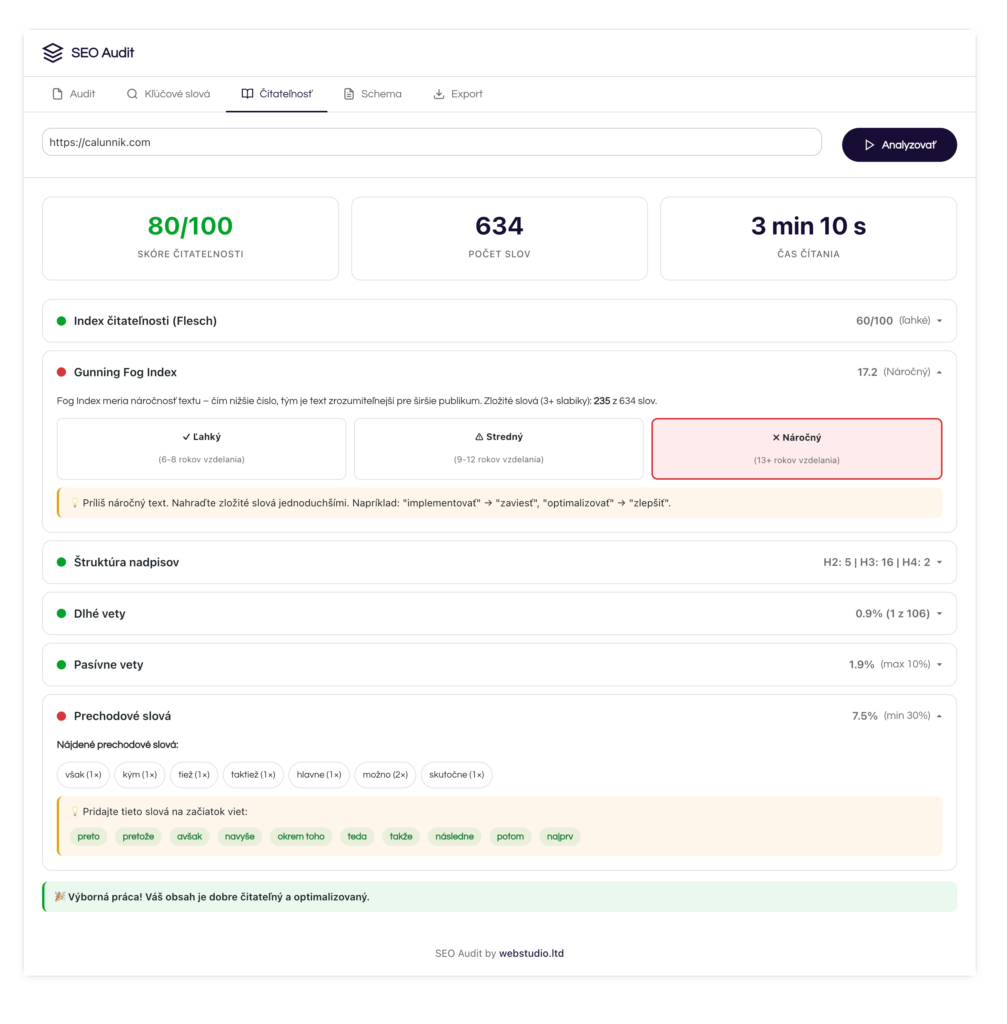Viewport: 1007px width, 1024px height.
Task: Click the 'následne' suggested word chip
Action: click(455, 837)
